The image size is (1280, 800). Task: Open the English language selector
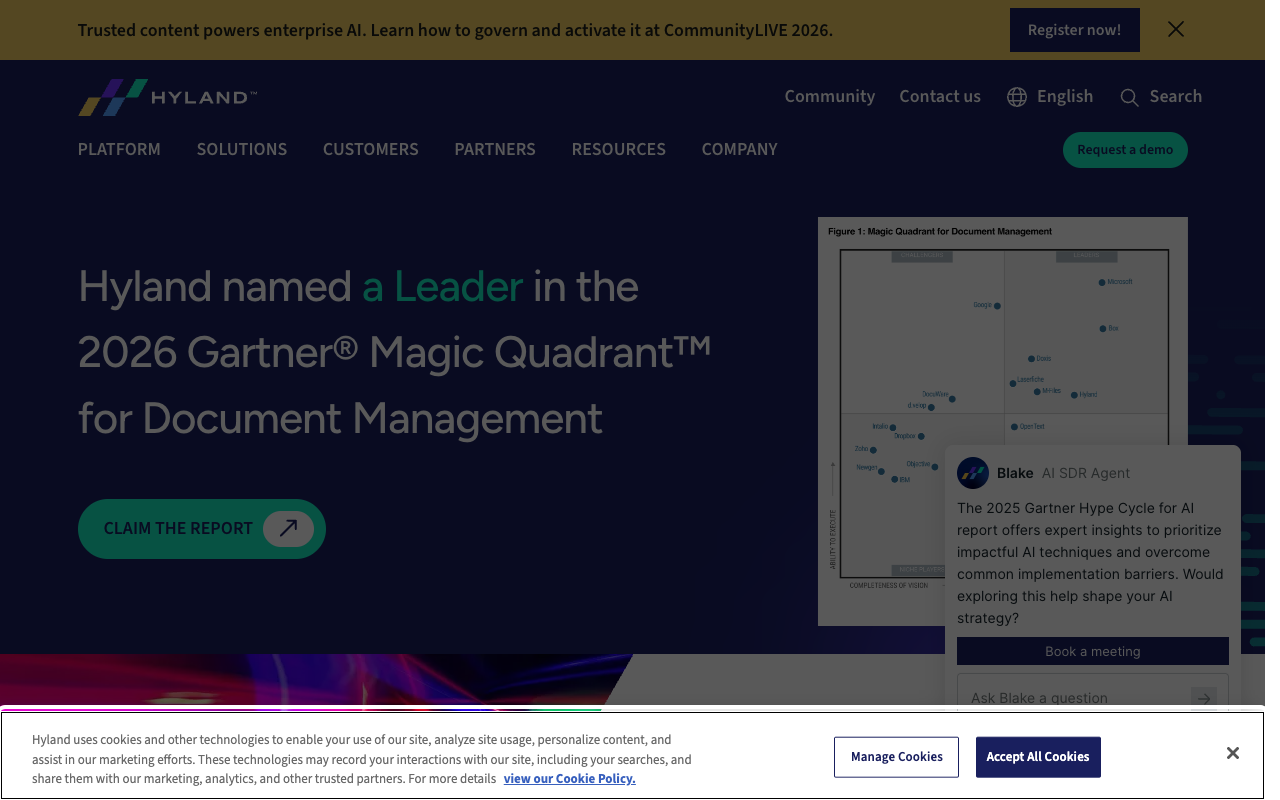(x=1050, y=97)
